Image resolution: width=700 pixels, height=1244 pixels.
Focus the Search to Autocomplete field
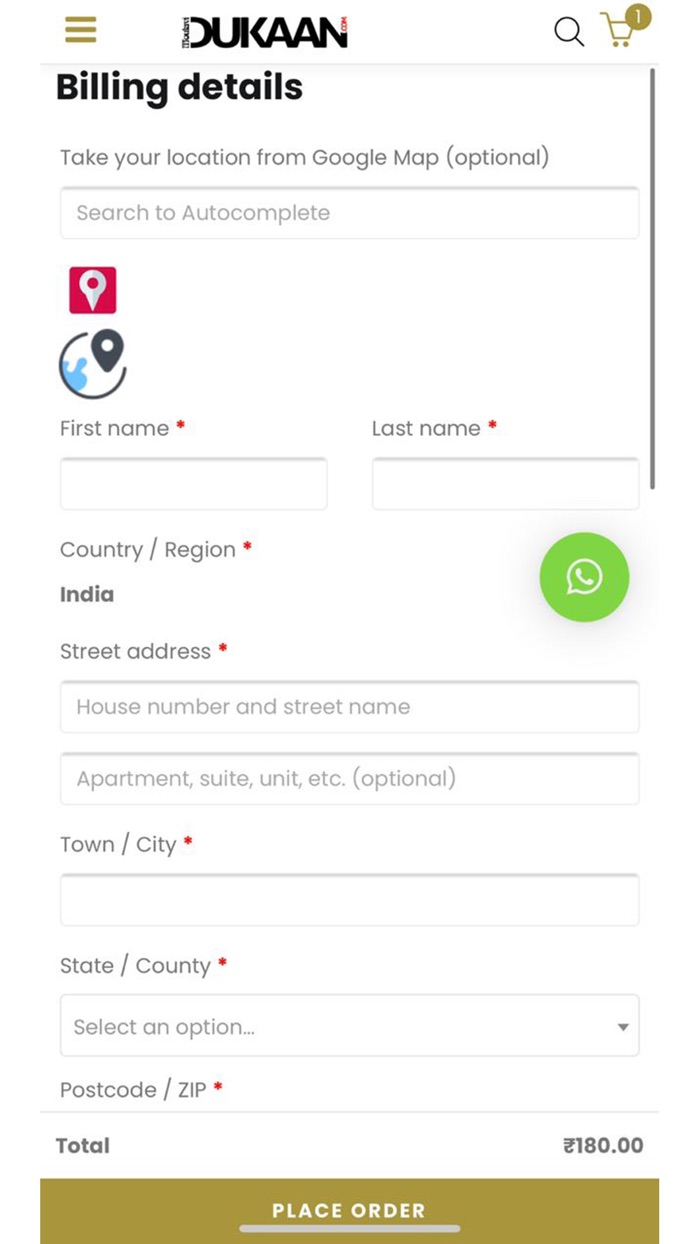click(x=349, y=213)
